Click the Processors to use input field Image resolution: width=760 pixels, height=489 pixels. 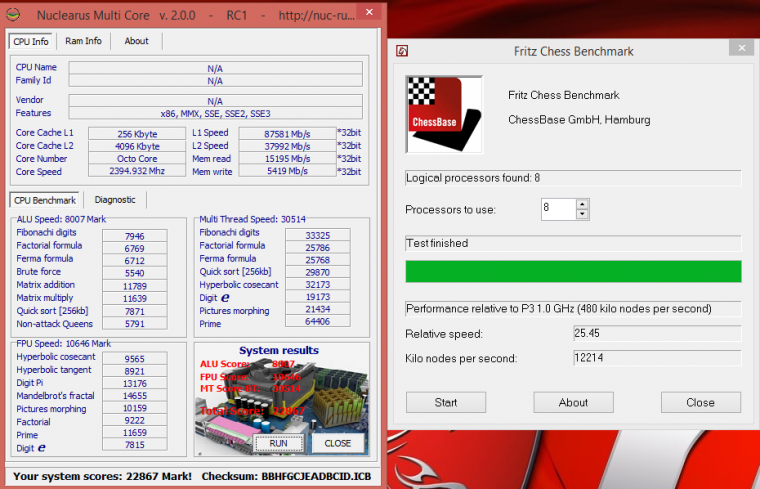tap(557, 209)
